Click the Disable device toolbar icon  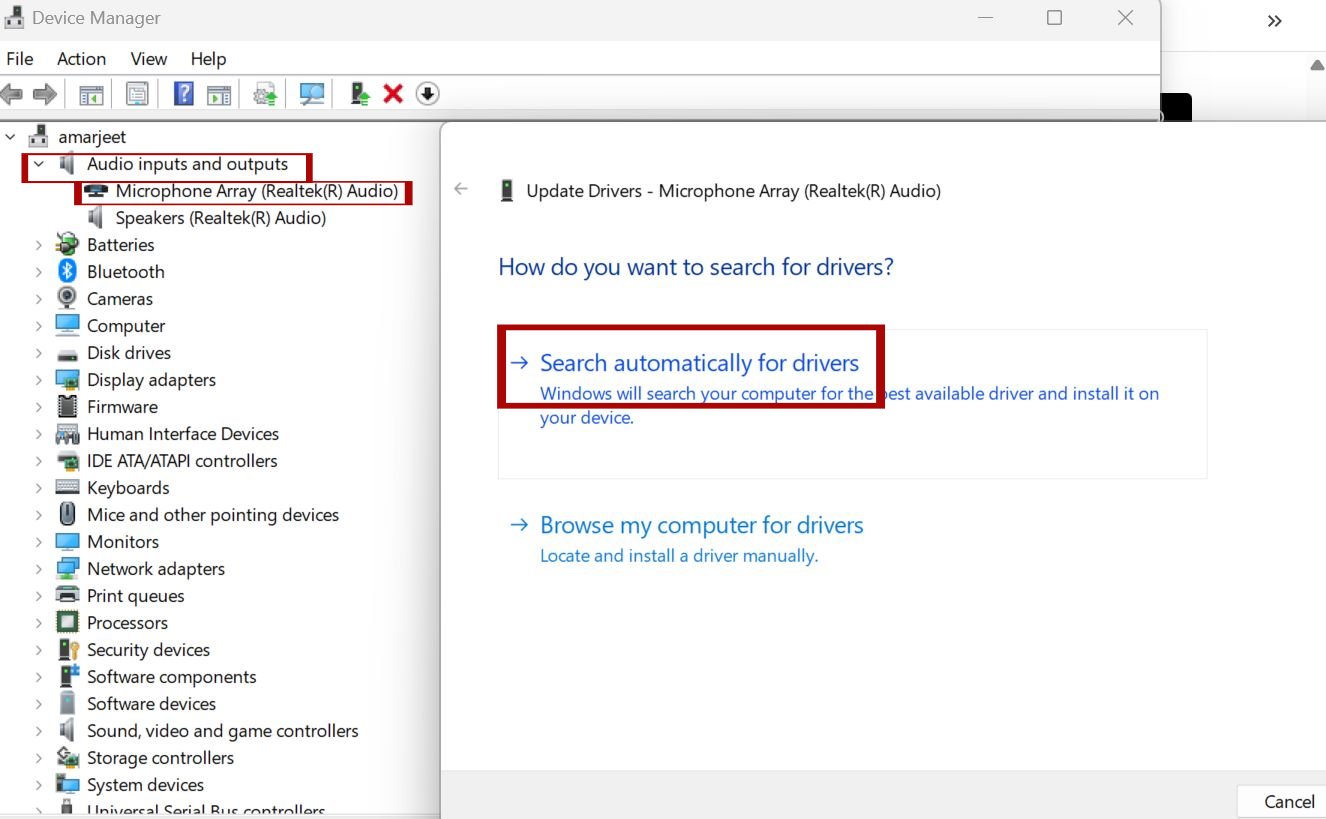point(428,93)
